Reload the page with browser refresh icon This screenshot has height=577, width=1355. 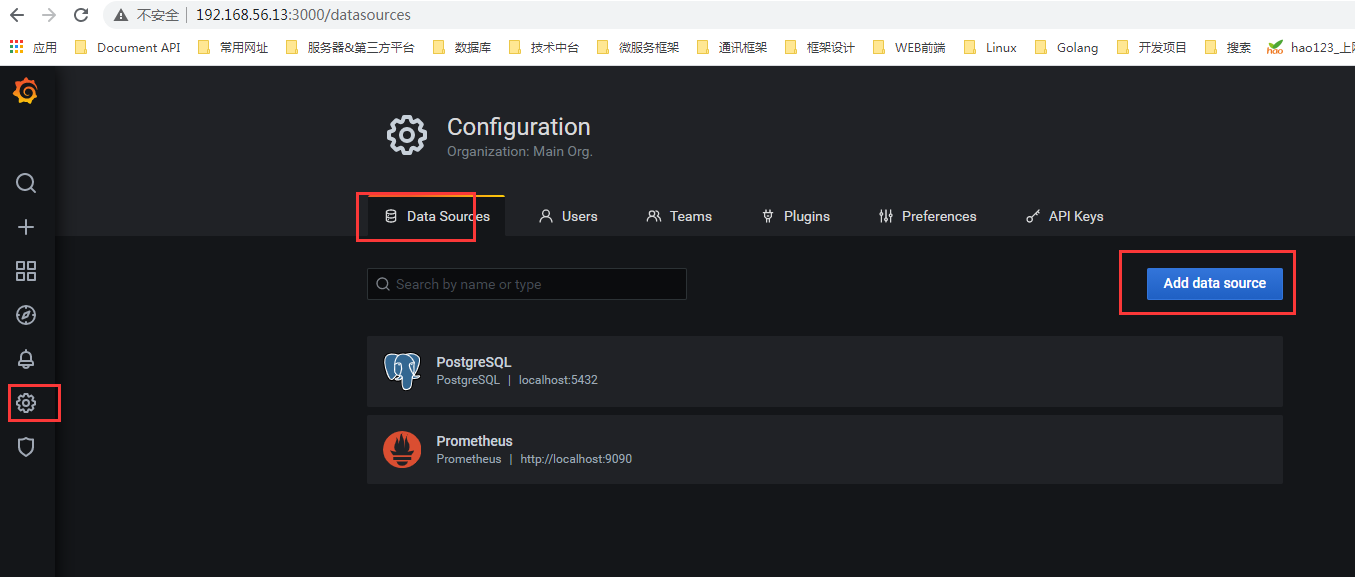coord(82,15)
